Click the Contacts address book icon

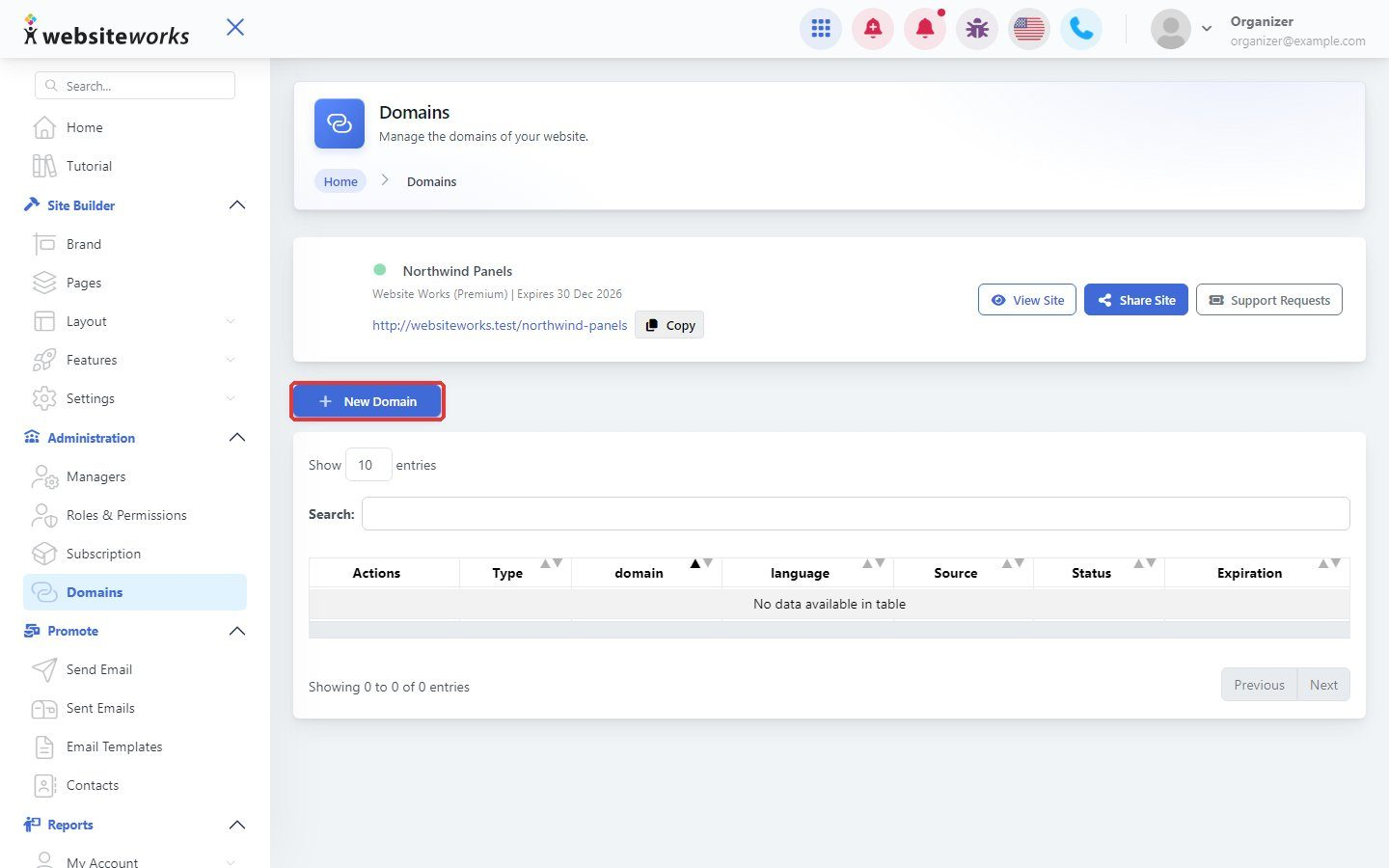pos(44,785)
